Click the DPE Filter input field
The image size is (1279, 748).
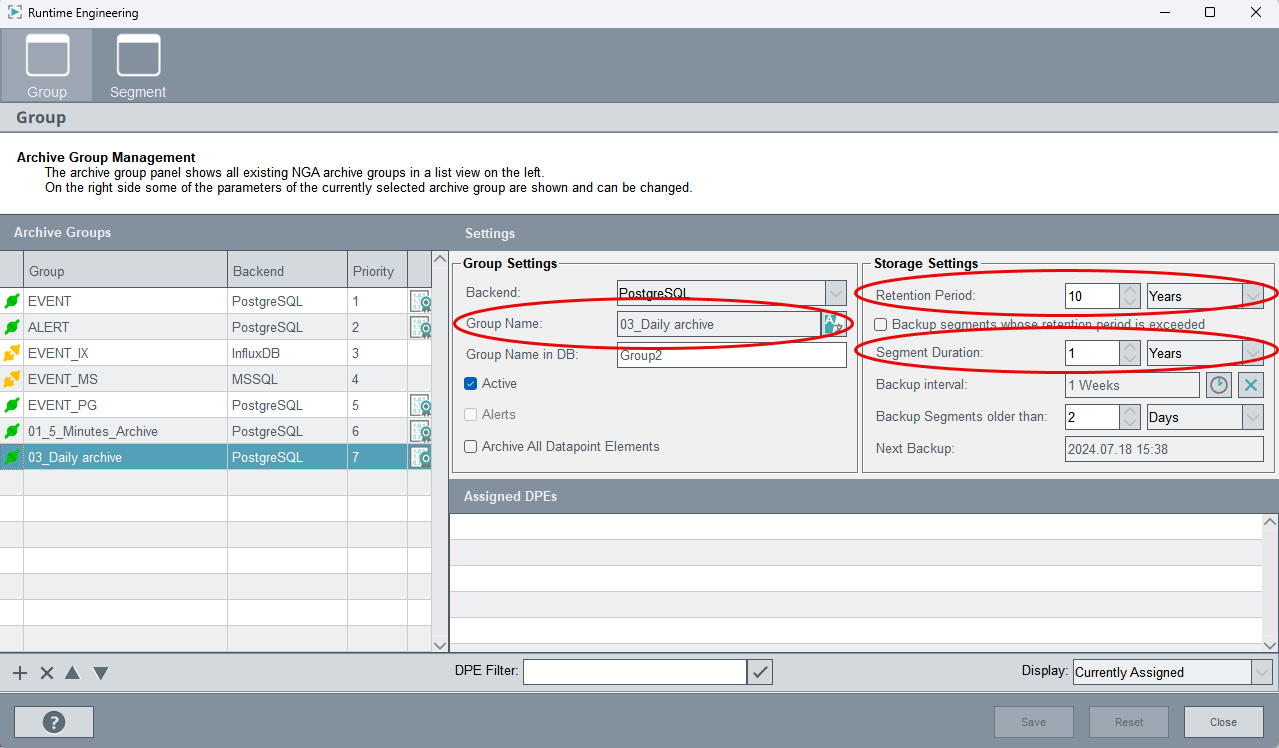[x=635, y=672]
